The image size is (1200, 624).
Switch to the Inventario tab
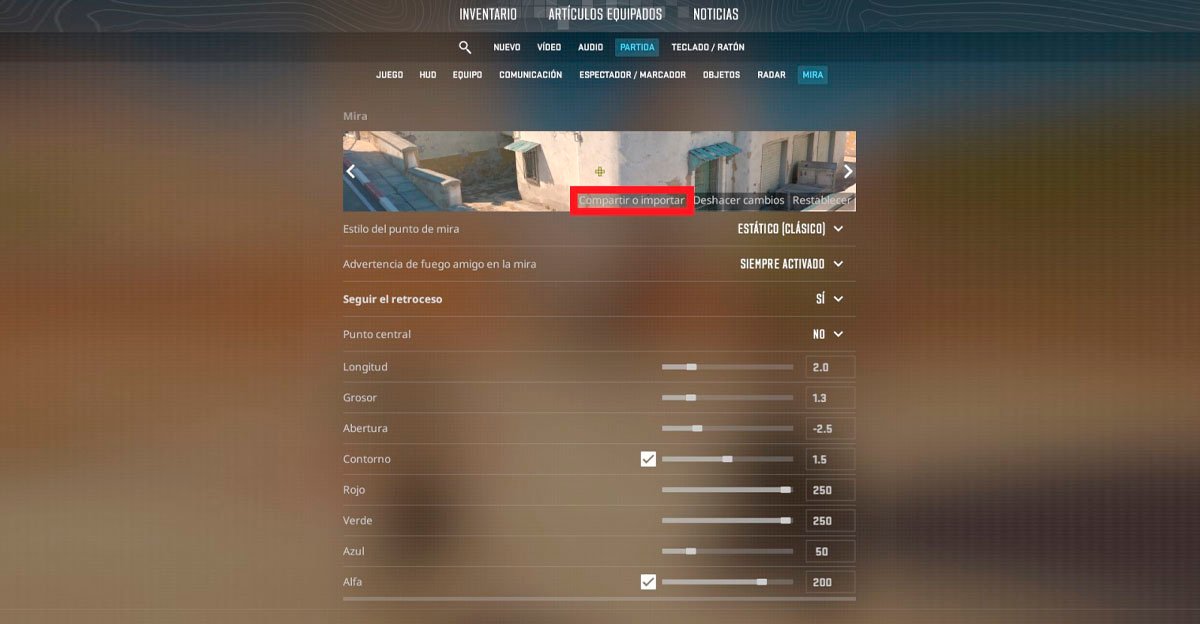(488, 14)
